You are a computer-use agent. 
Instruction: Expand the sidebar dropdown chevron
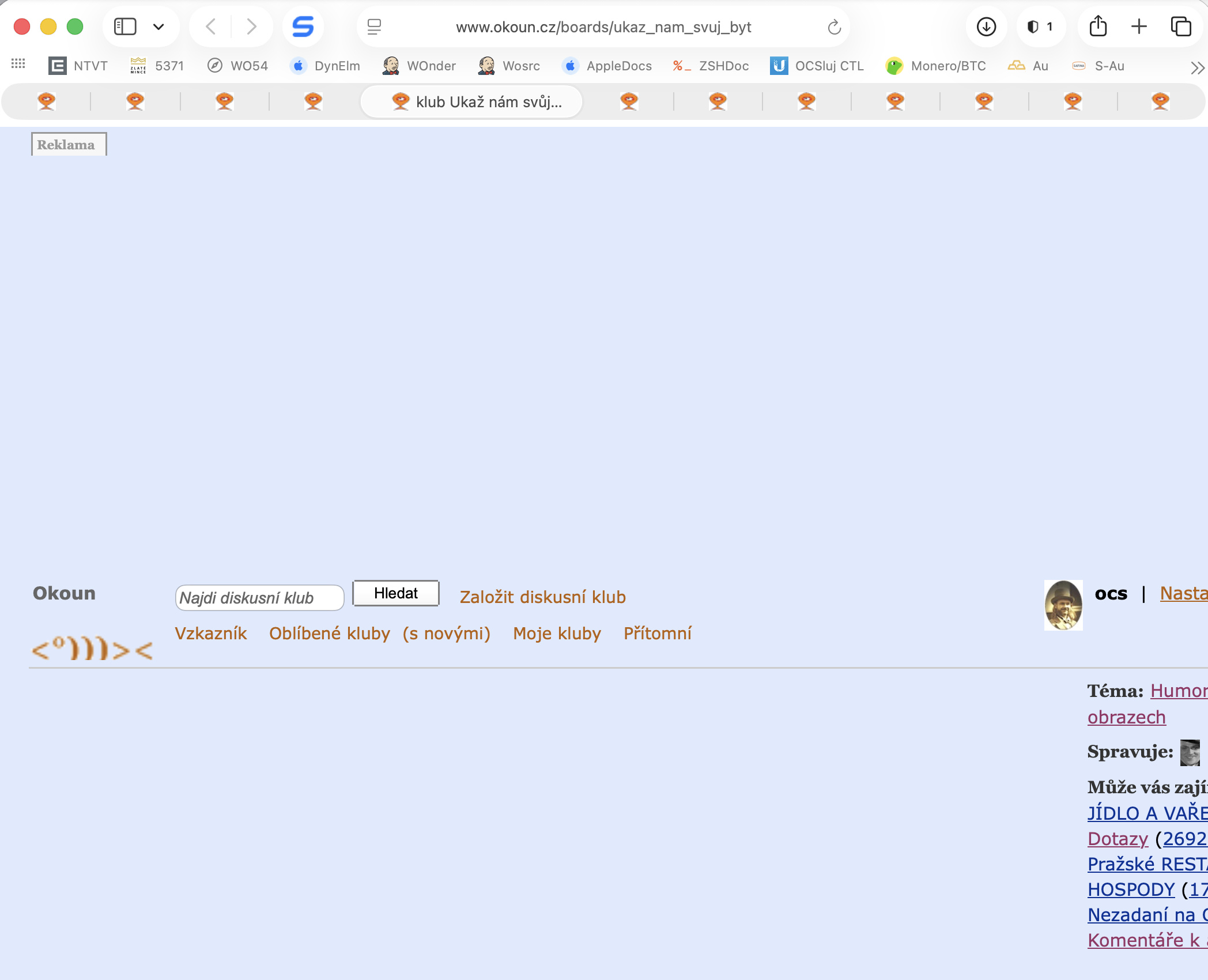click(158, 27)
